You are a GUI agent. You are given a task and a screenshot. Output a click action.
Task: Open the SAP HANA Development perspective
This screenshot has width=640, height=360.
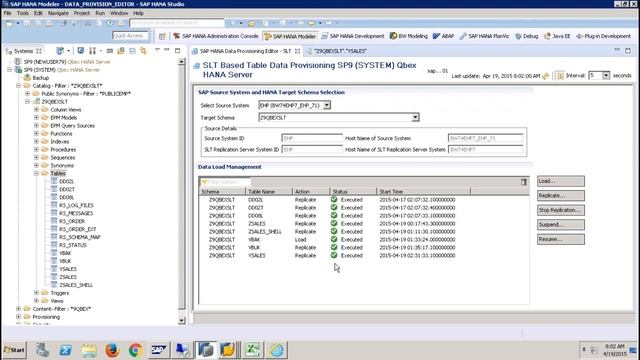[x=353, y=36]
